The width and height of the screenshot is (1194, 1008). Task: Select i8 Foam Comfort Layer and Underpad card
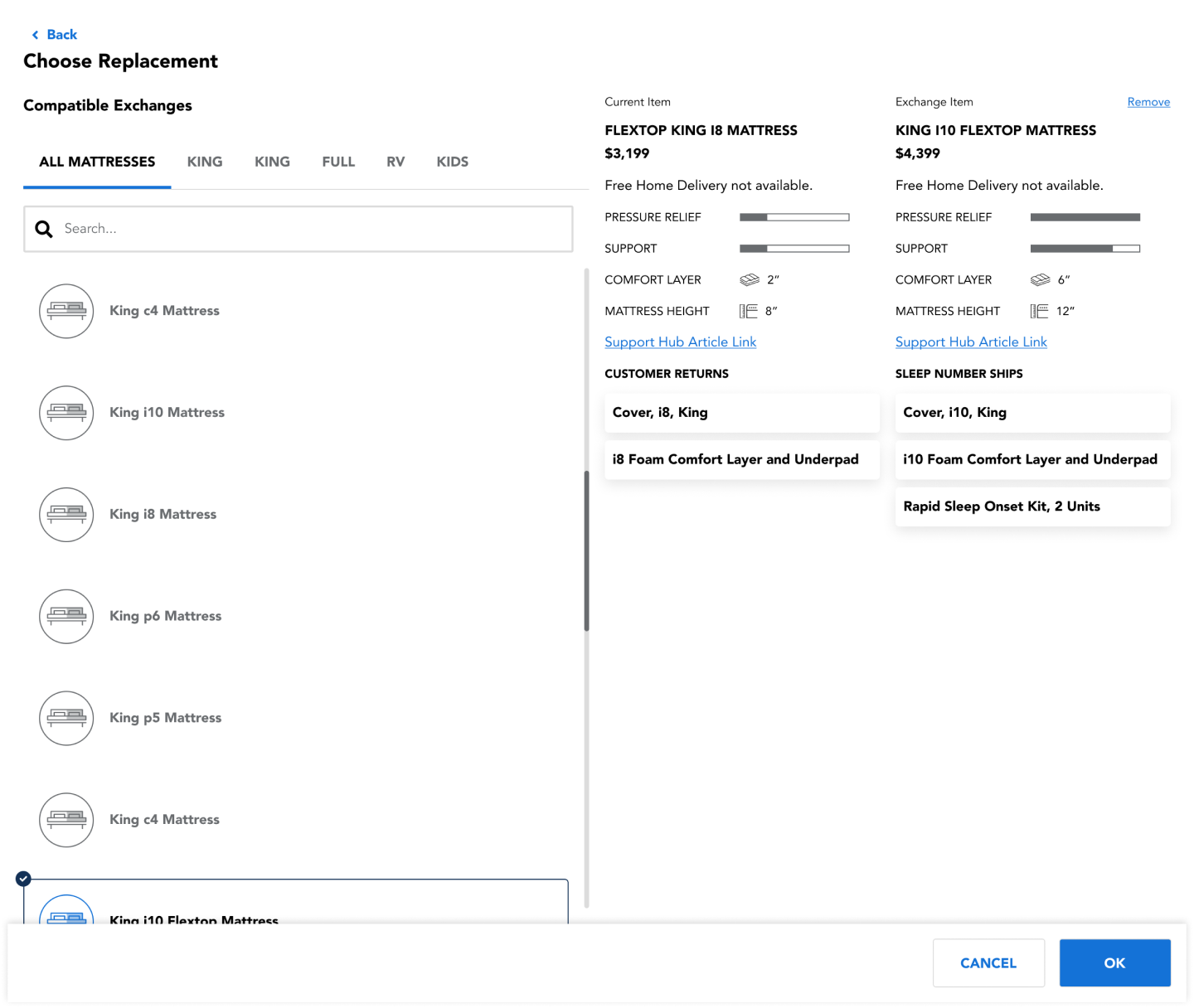coord(742,460)
